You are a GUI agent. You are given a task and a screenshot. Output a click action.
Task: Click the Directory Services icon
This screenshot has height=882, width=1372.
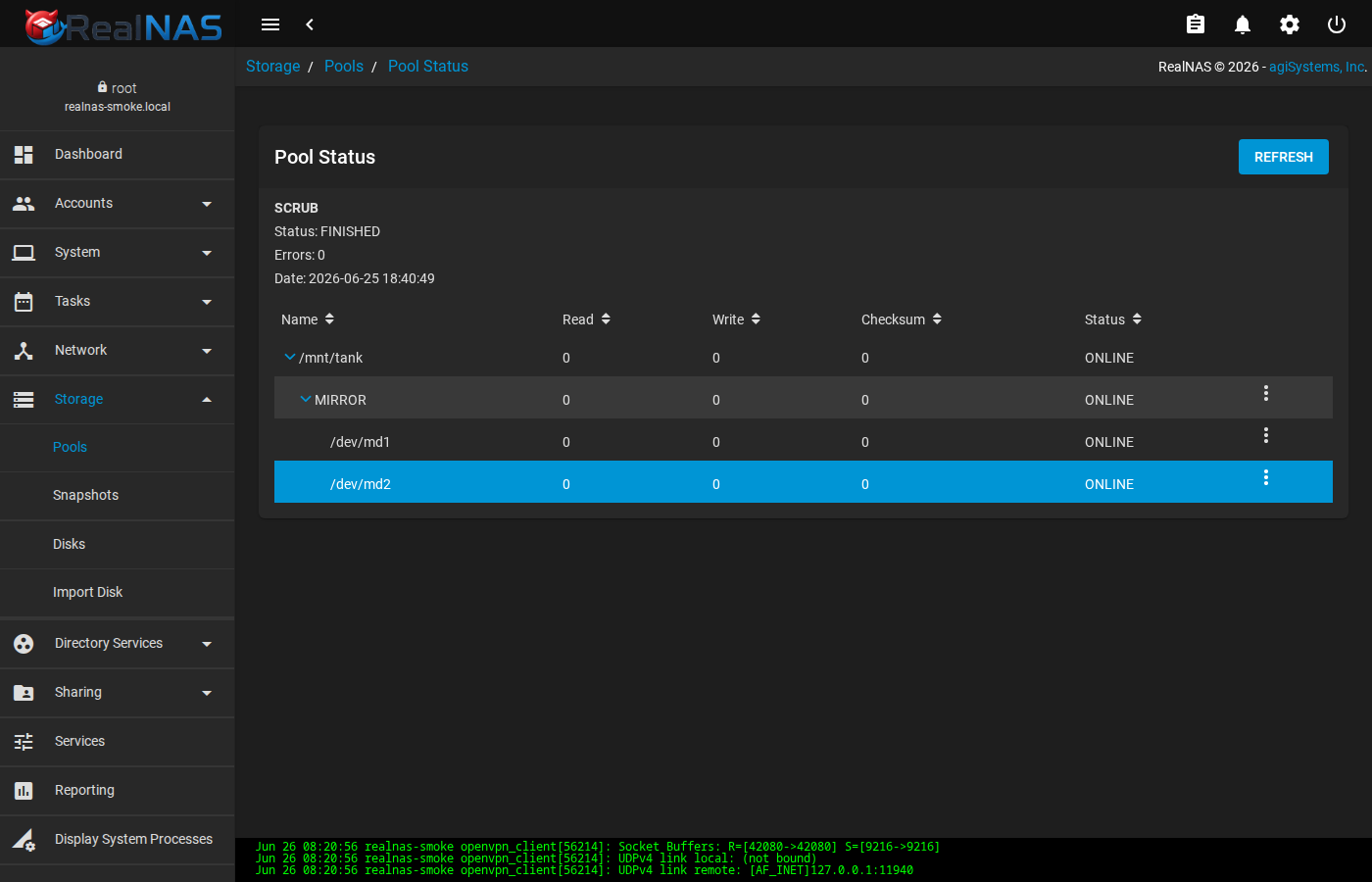pos(24,644)
